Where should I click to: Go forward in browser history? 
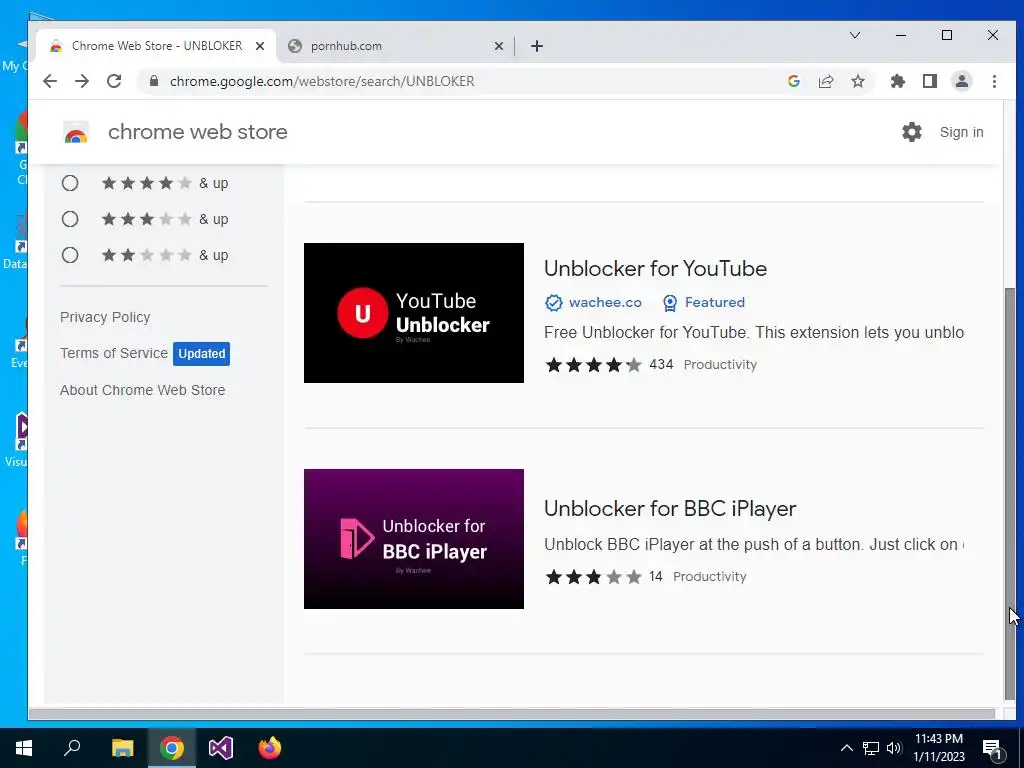[82, 81]
